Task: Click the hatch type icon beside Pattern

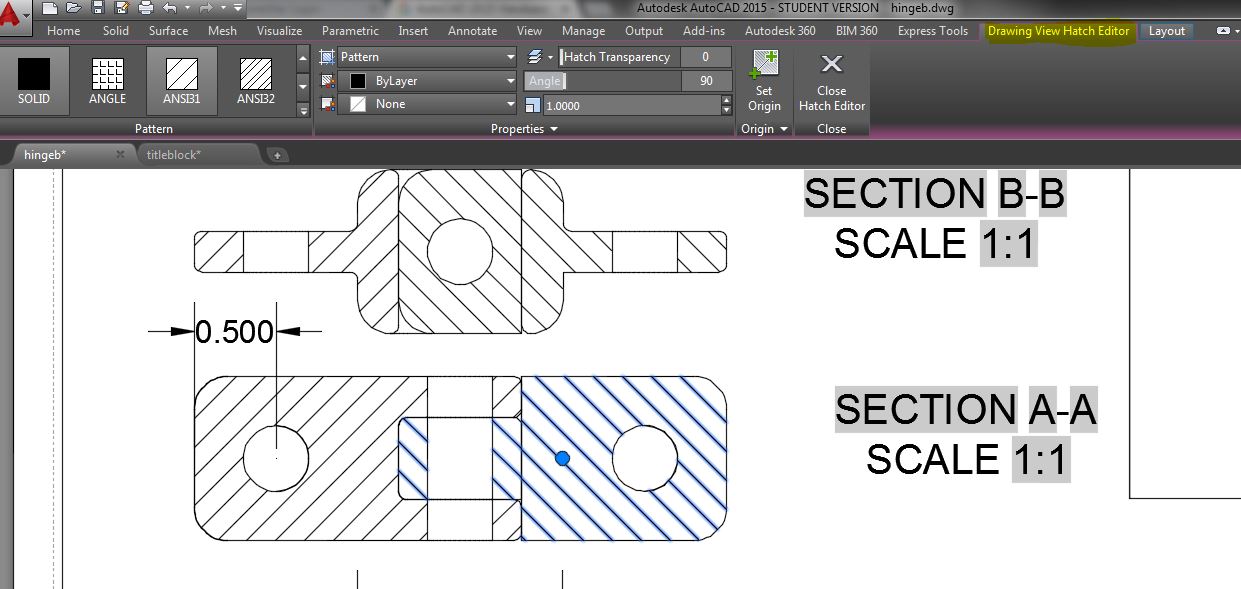Action: (x=327, y=57)
